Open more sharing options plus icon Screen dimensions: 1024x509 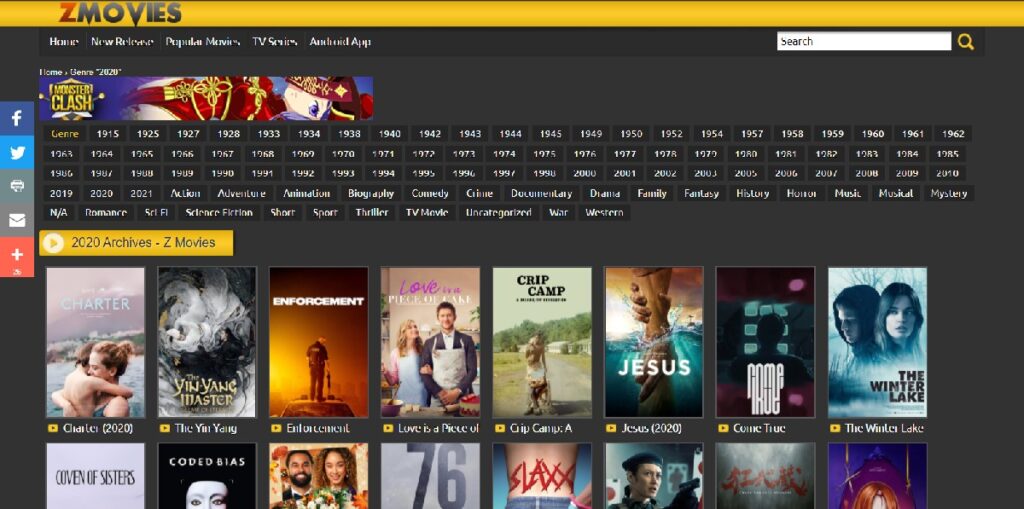17,256
